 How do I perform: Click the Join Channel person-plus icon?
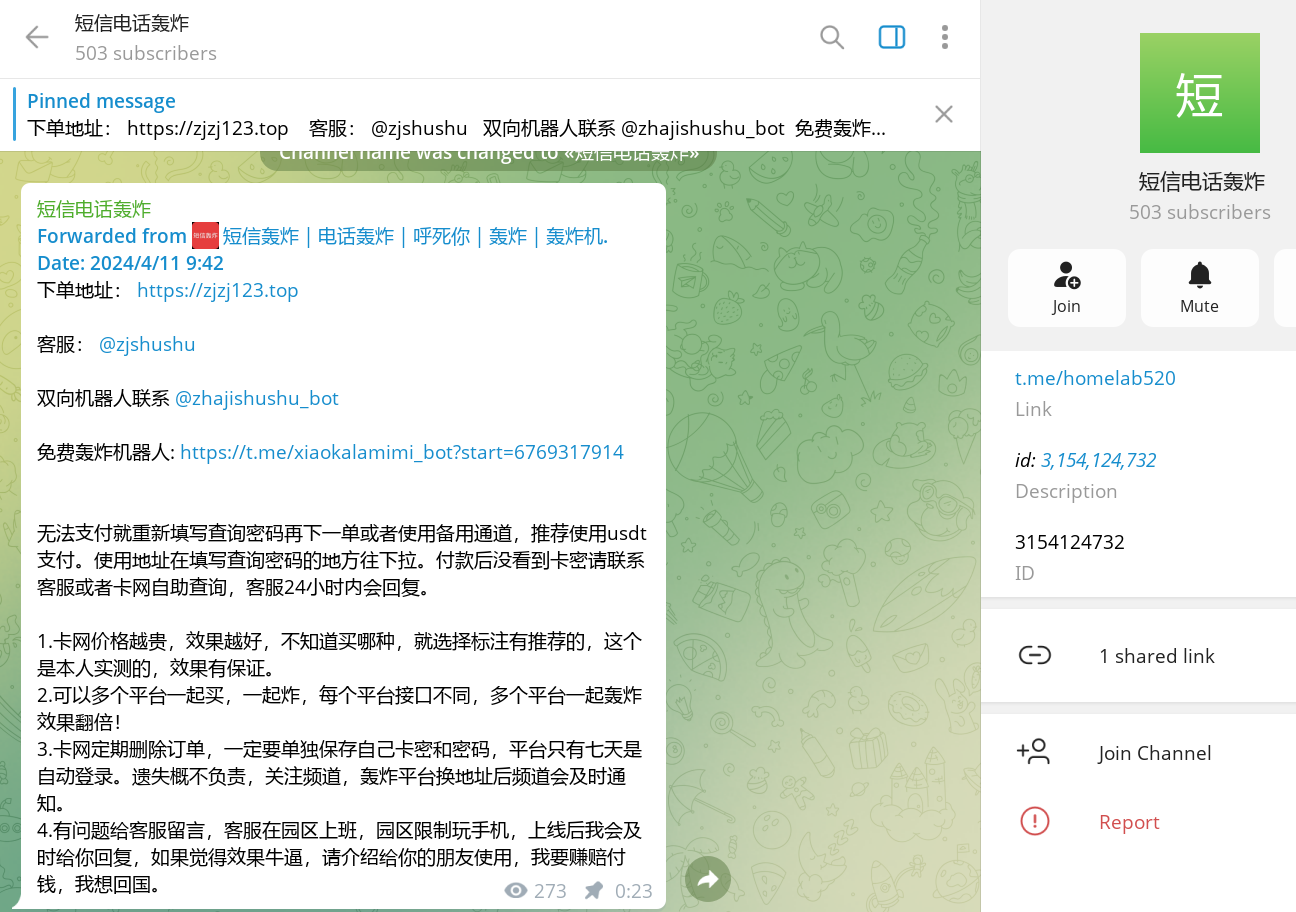coord(1035,752)
